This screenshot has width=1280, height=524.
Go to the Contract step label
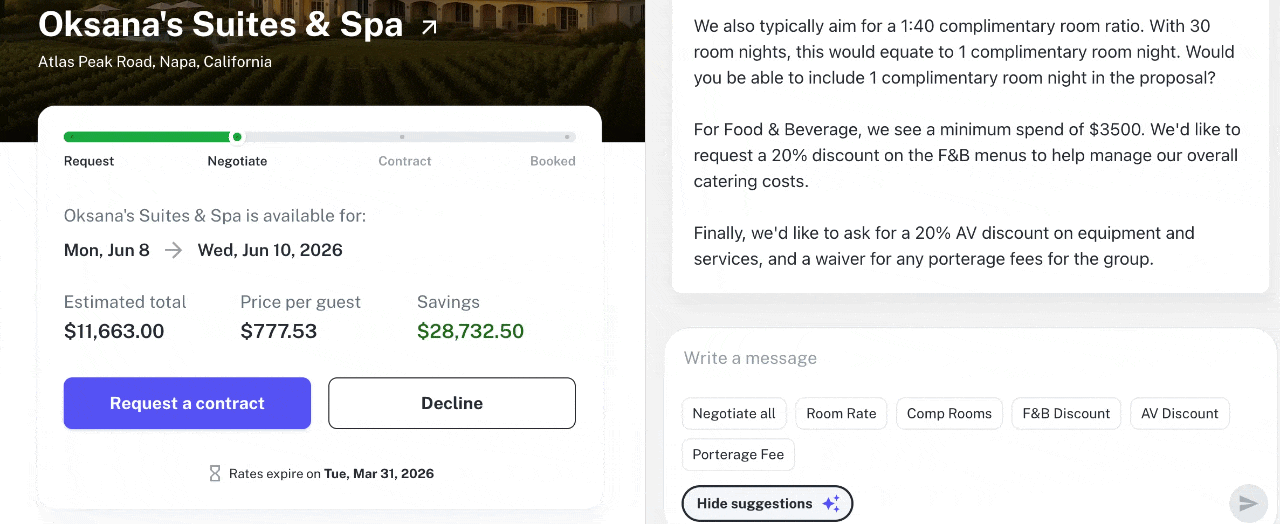[x=405, y=161]
